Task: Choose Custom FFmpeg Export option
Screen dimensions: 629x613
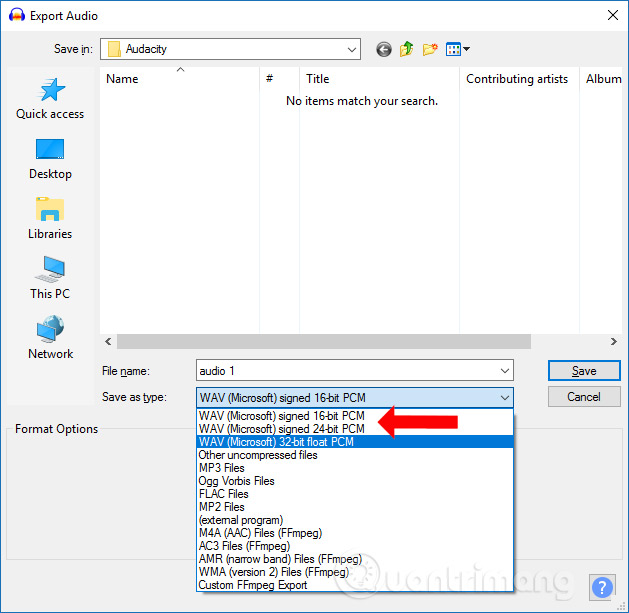Action: coord(355,585)
